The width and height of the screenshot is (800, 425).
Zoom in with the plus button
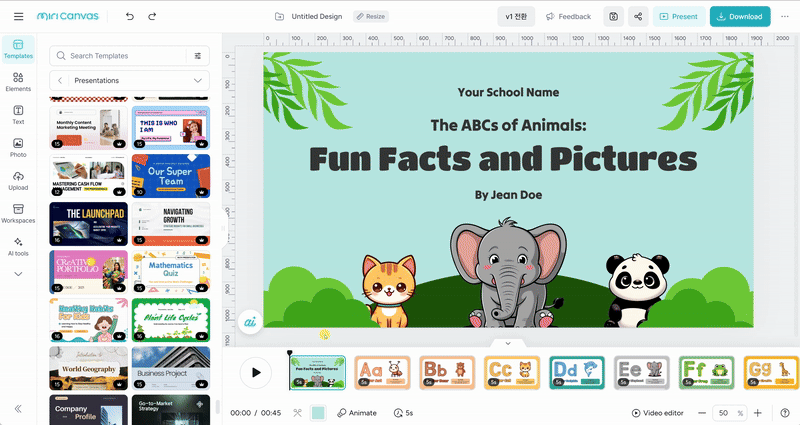[x=758, y=413]
